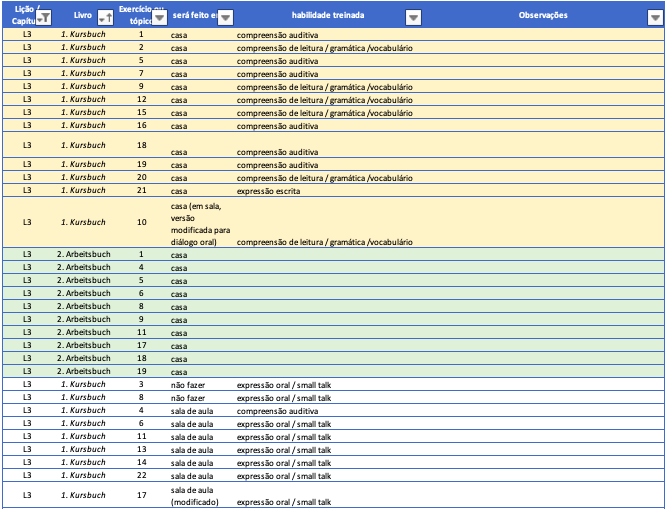Select cell with 'casa (em sala, versão modificada...)'
The height and width of the screenshot is (509, 666).
[x=201, y=223]
